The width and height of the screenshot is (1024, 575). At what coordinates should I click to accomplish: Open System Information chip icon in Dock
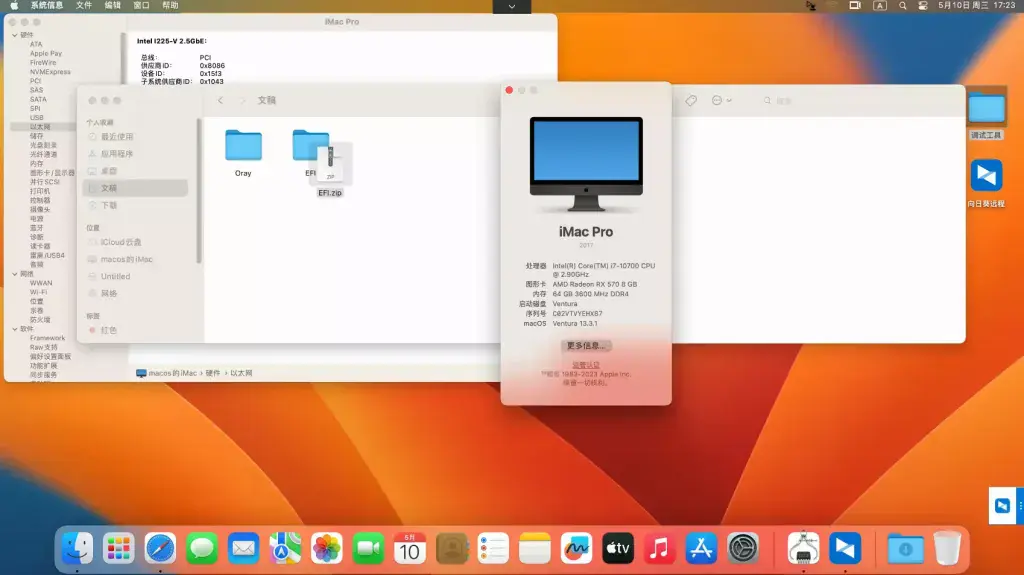803,548
